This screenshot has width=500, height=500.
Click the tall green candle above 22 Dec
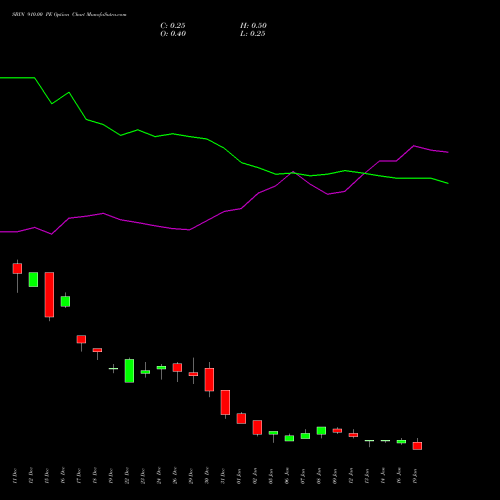click(129, 371)
